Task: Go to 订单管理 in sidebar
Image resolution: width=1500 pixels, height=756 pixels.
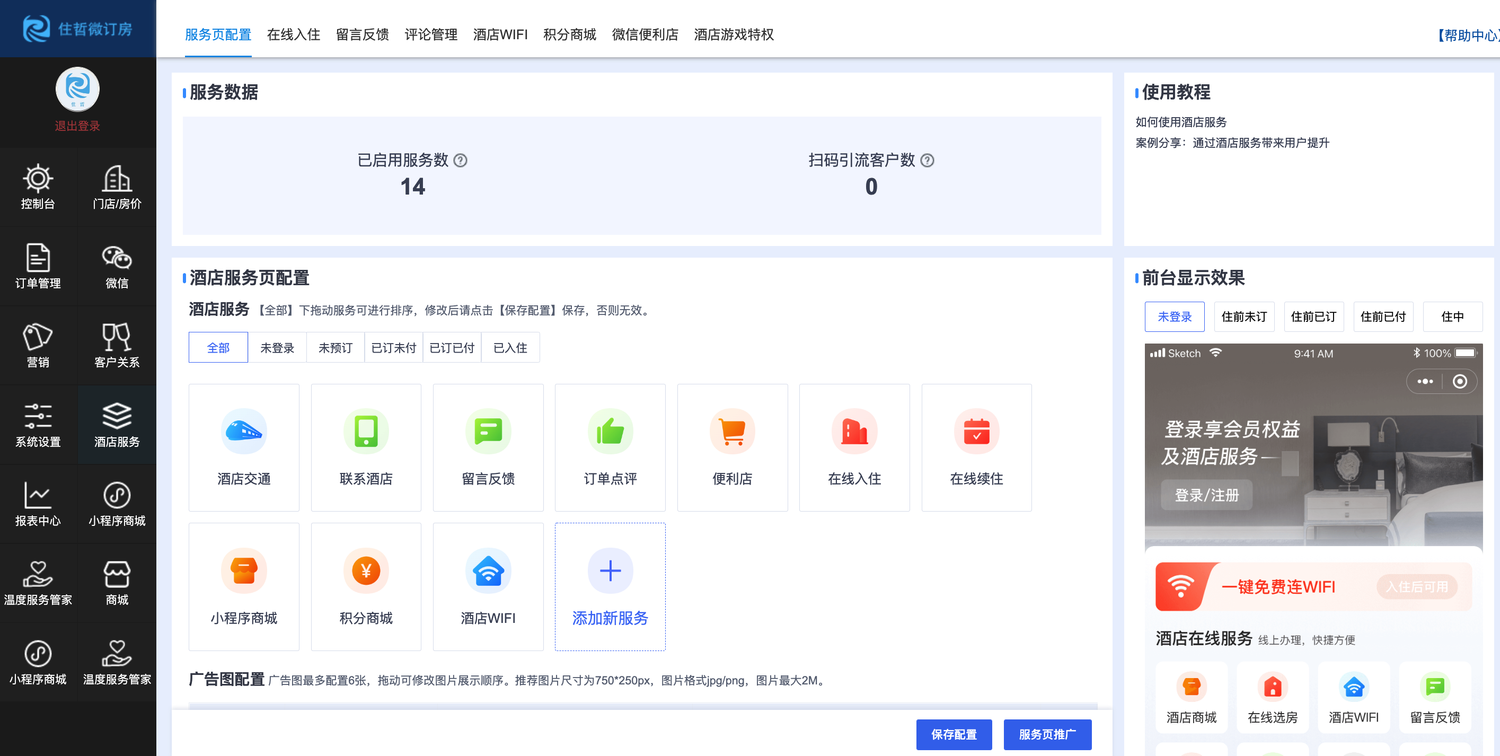Action: pos(38,267)
